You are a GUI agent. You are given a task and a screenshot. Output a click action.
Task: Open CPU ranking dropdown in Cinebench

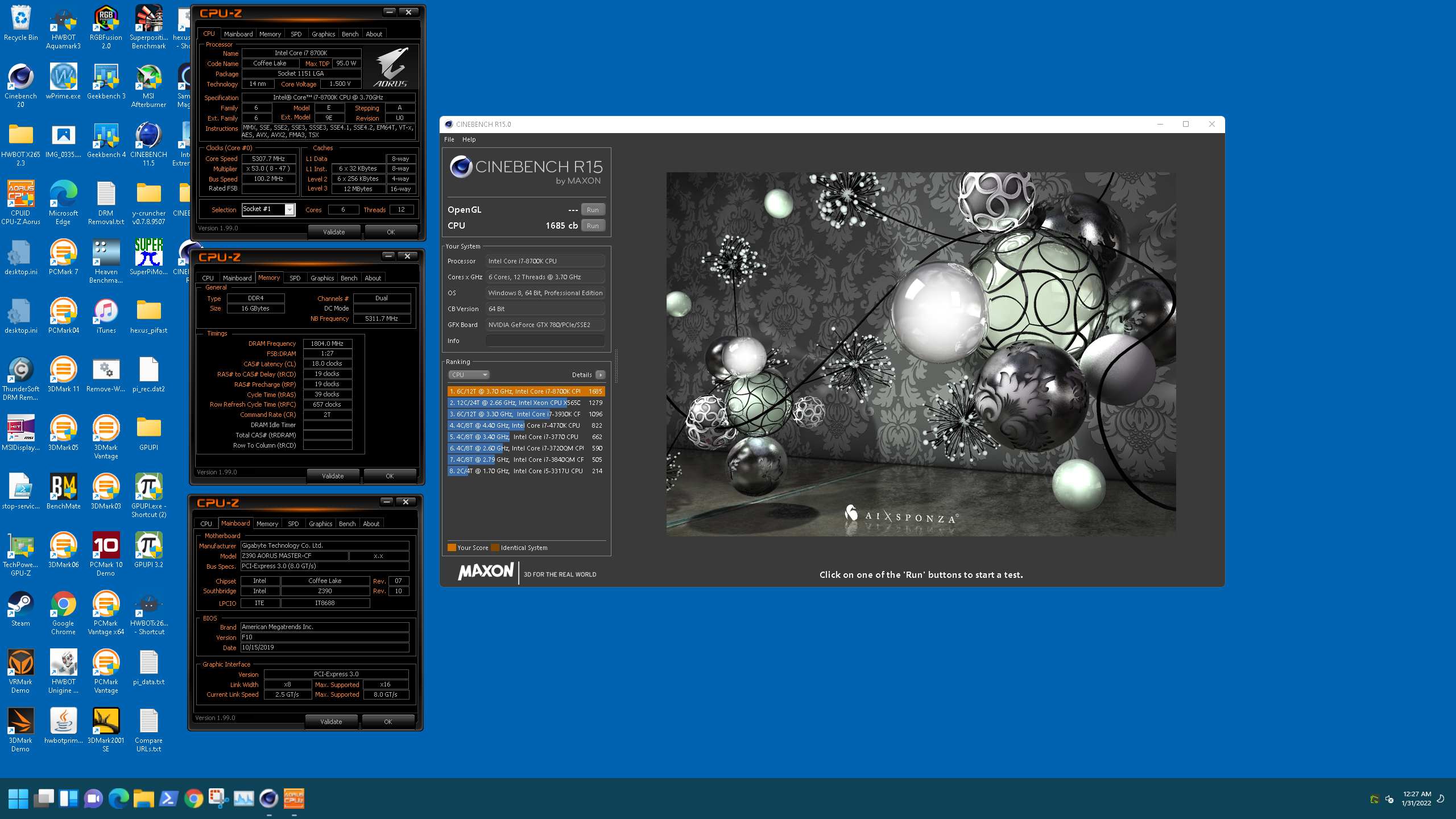click(469, 375)
